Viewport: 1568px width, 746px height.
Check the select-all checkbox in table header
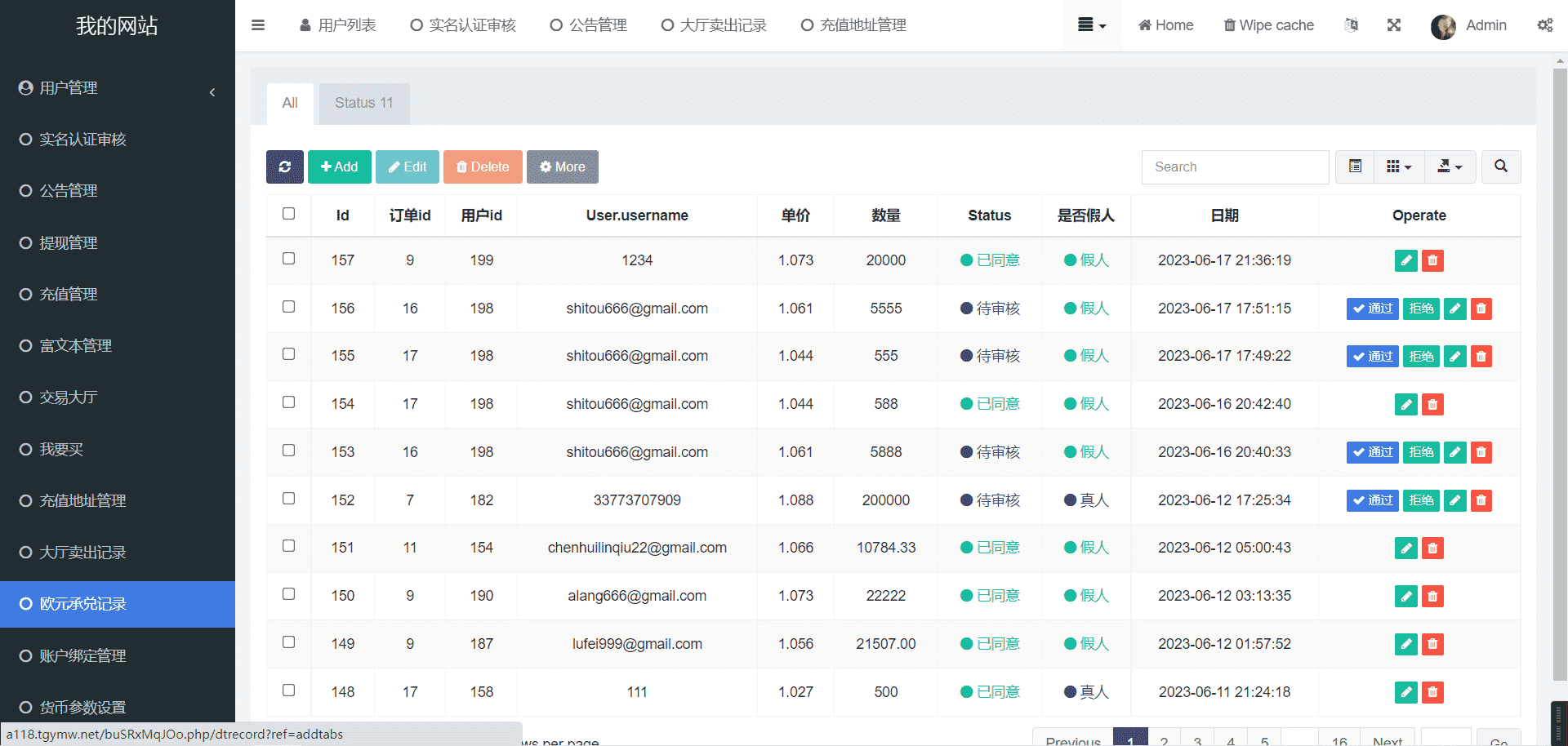(288, 214)
